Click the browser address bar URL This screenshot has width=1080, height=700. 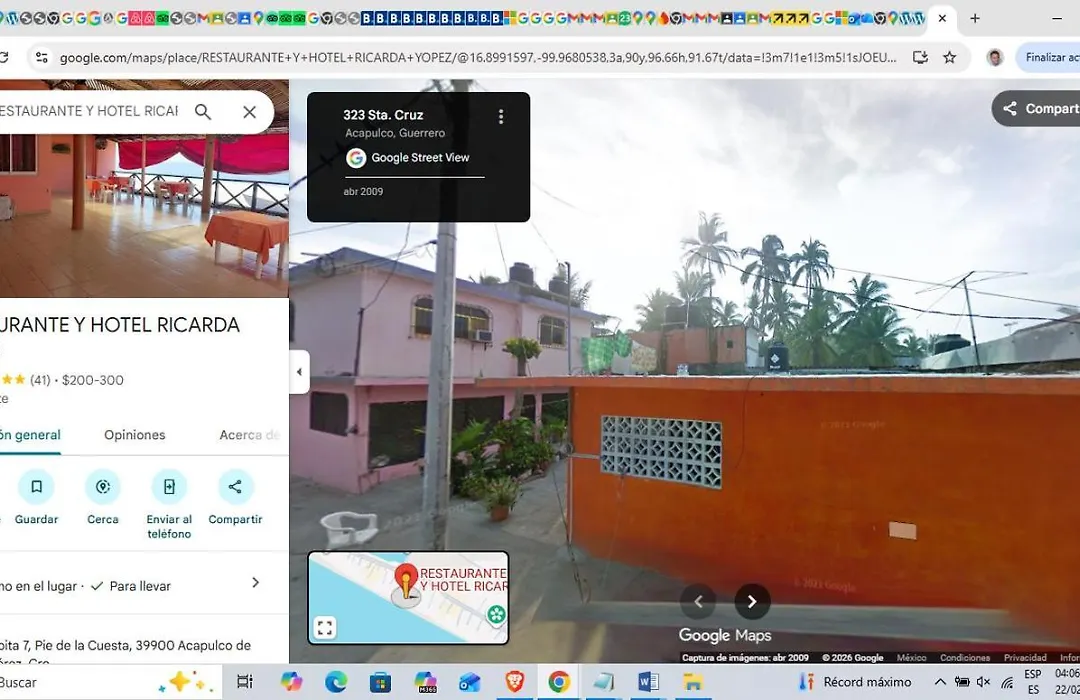tap(478, 58)
